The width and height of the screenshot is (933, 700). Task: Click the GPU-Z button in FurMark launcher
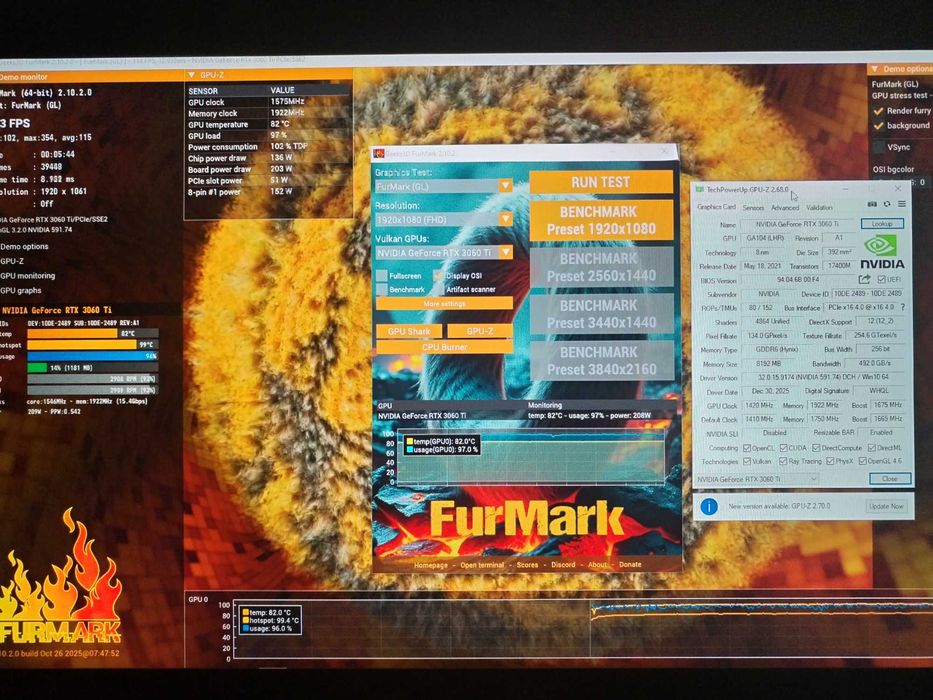[x=480, y=331]
